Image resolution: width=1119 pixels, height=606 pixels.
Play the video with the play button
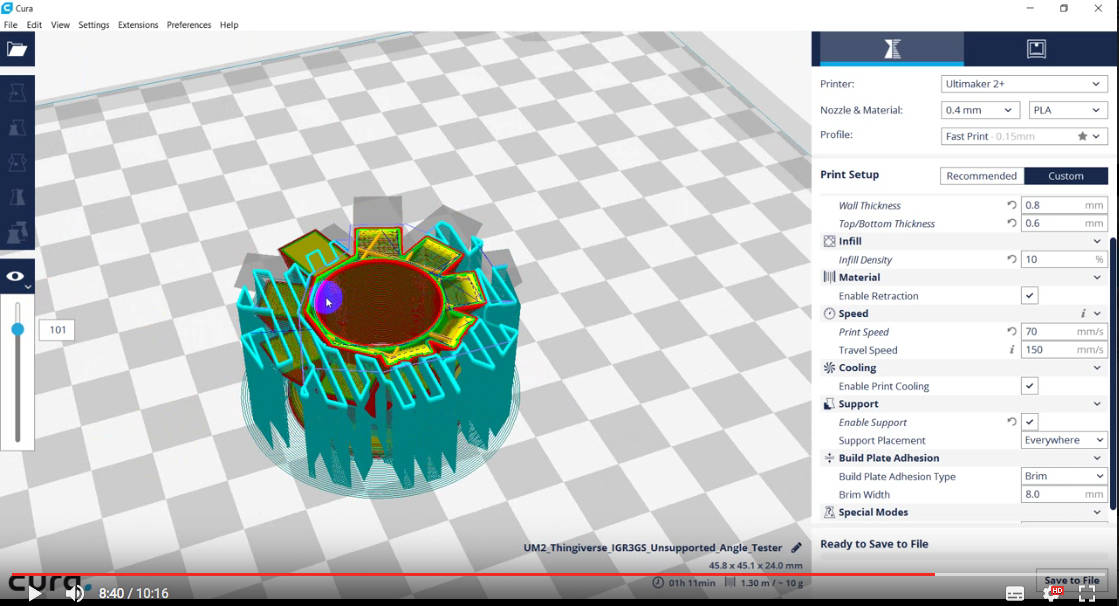click(x=34, y=593)
